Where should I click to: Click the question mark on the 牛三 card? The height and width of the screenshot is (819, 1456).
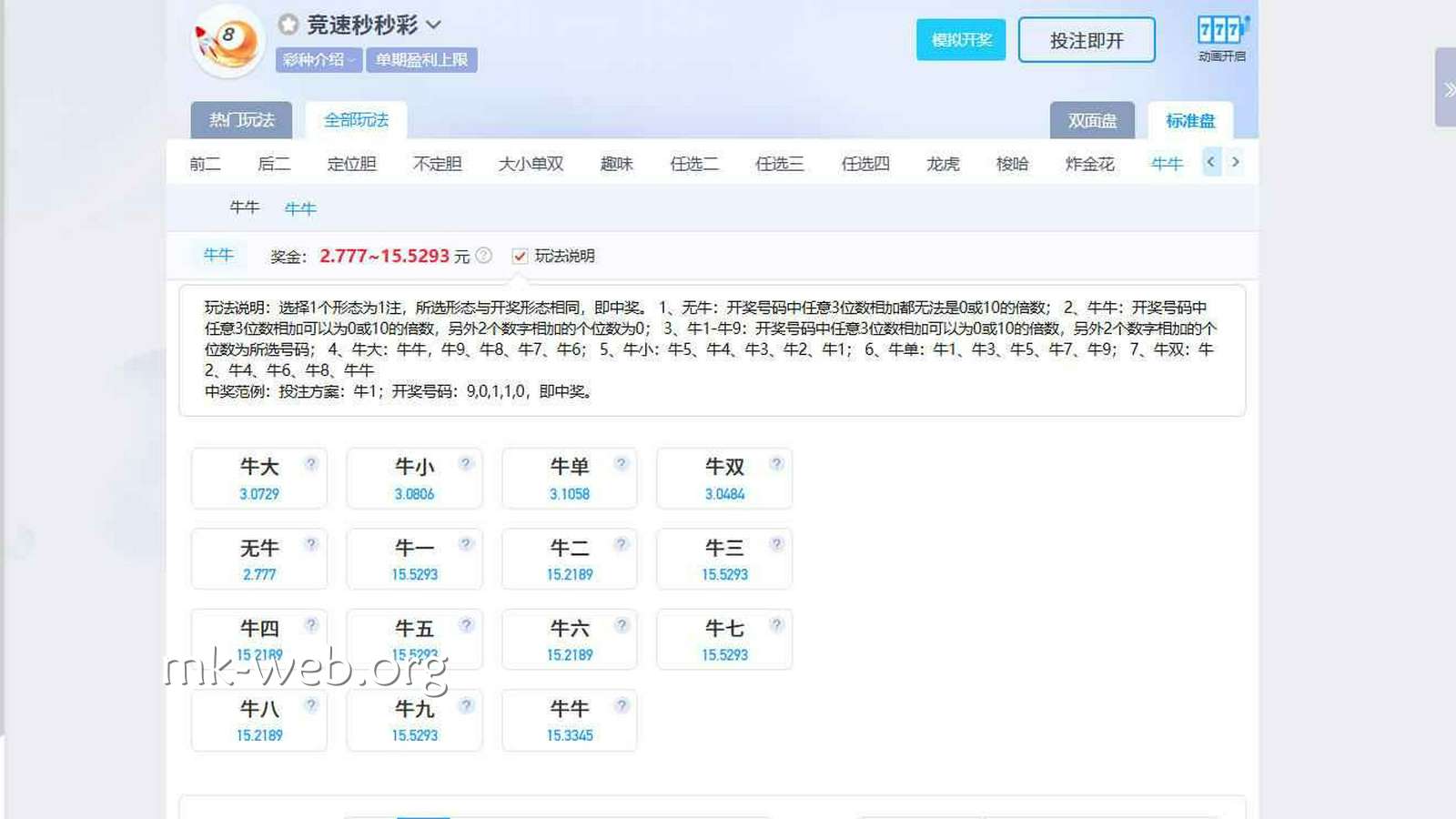click(776, 544)
